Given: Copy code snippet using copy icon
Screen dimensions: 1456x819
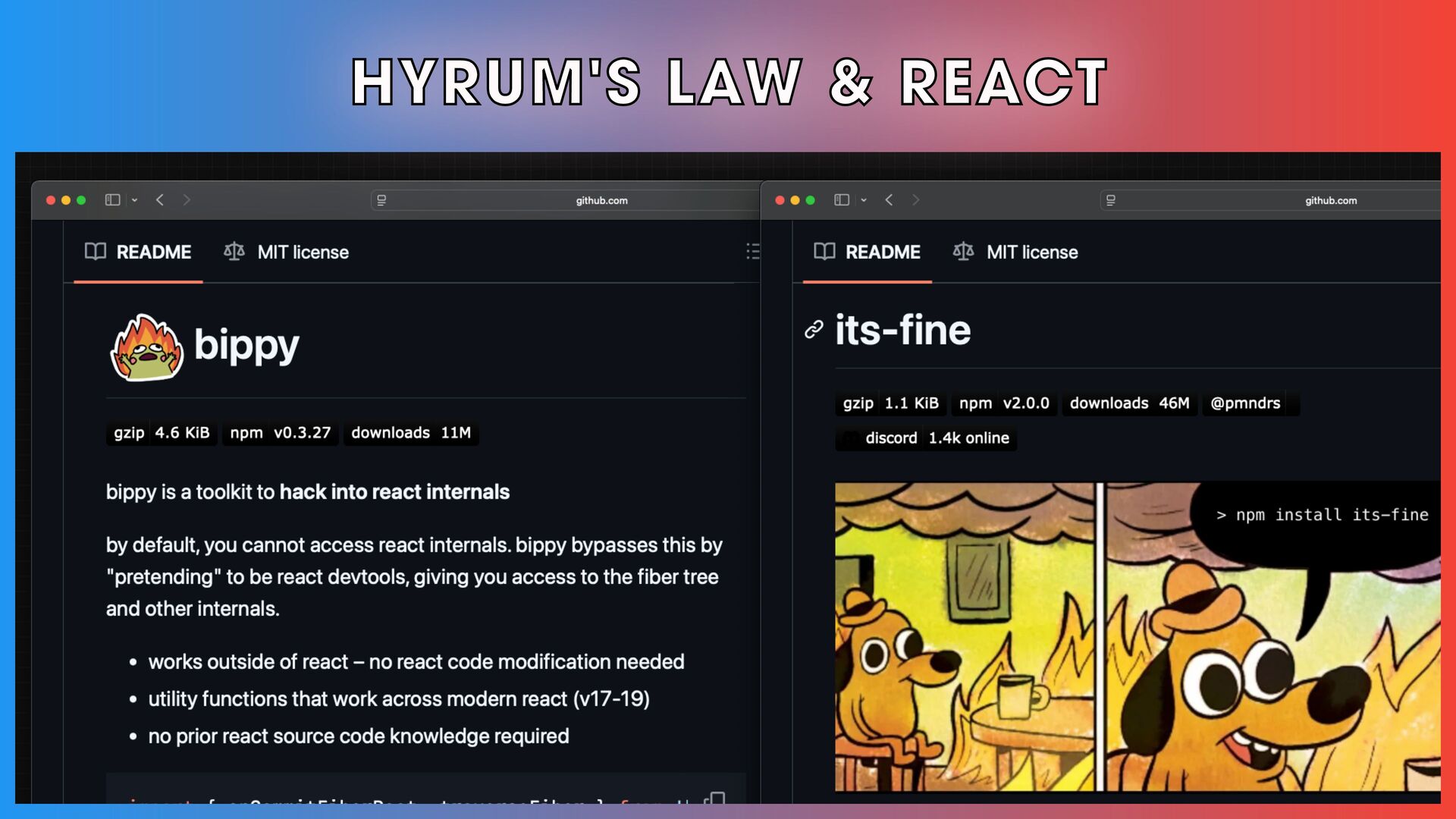Looking at the screenshot, I should [714, 798].
